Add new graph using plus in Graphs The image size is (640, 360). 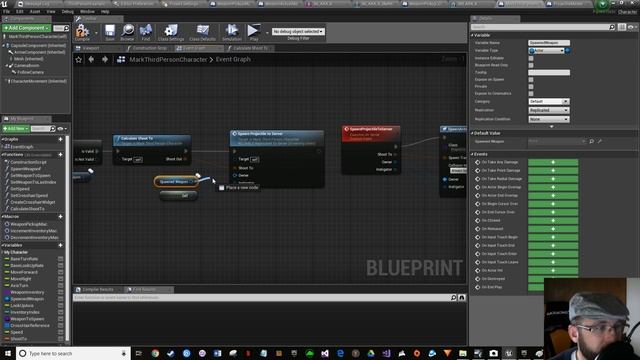[60, 139]
